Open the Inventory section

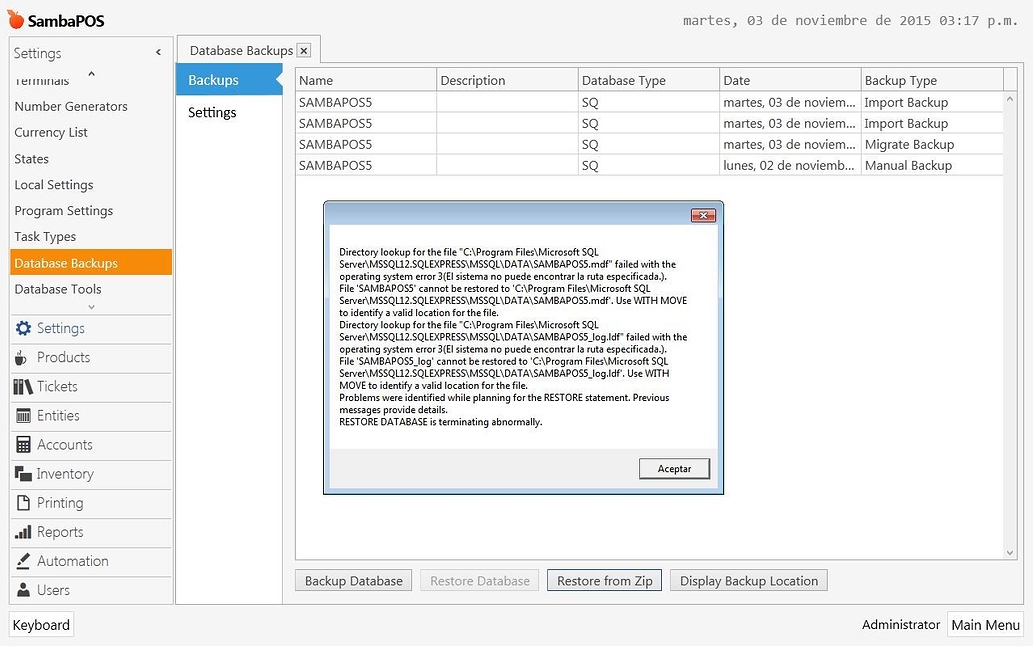point(21,474)
